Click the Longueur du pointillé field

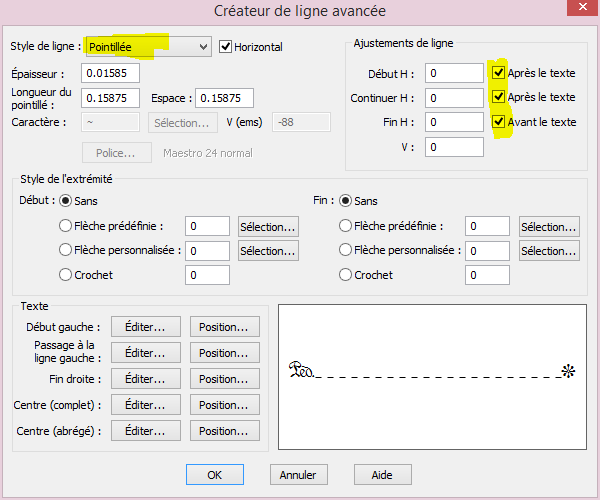(x=112, y=98)
